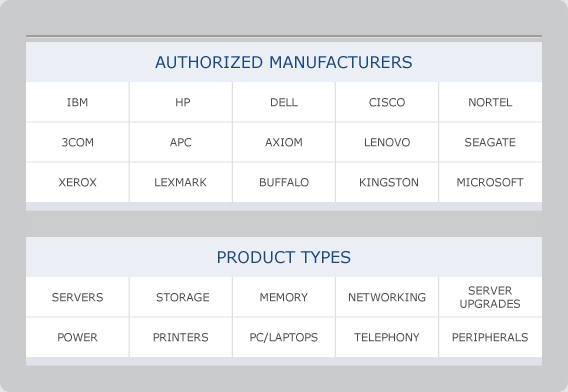
Task: Select the TELEPHONY product type
Action: pos(387,337)
